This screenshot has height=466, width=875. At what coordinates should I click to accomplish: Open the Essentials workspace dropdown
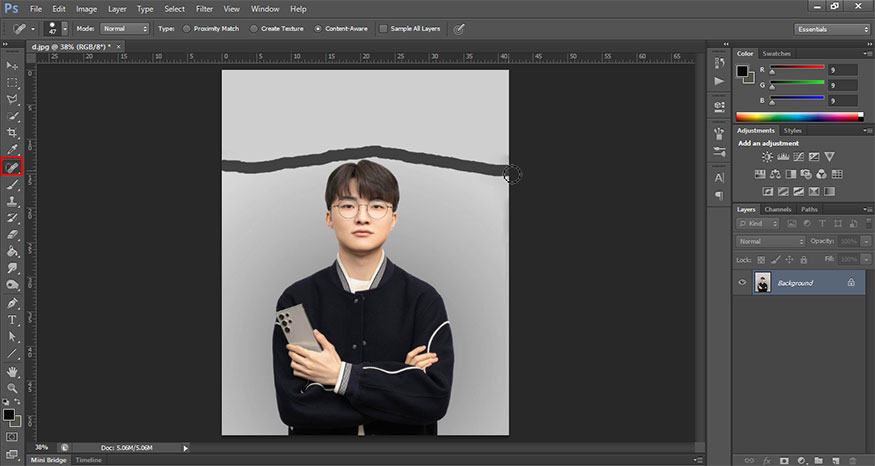(x=831, y=29)
